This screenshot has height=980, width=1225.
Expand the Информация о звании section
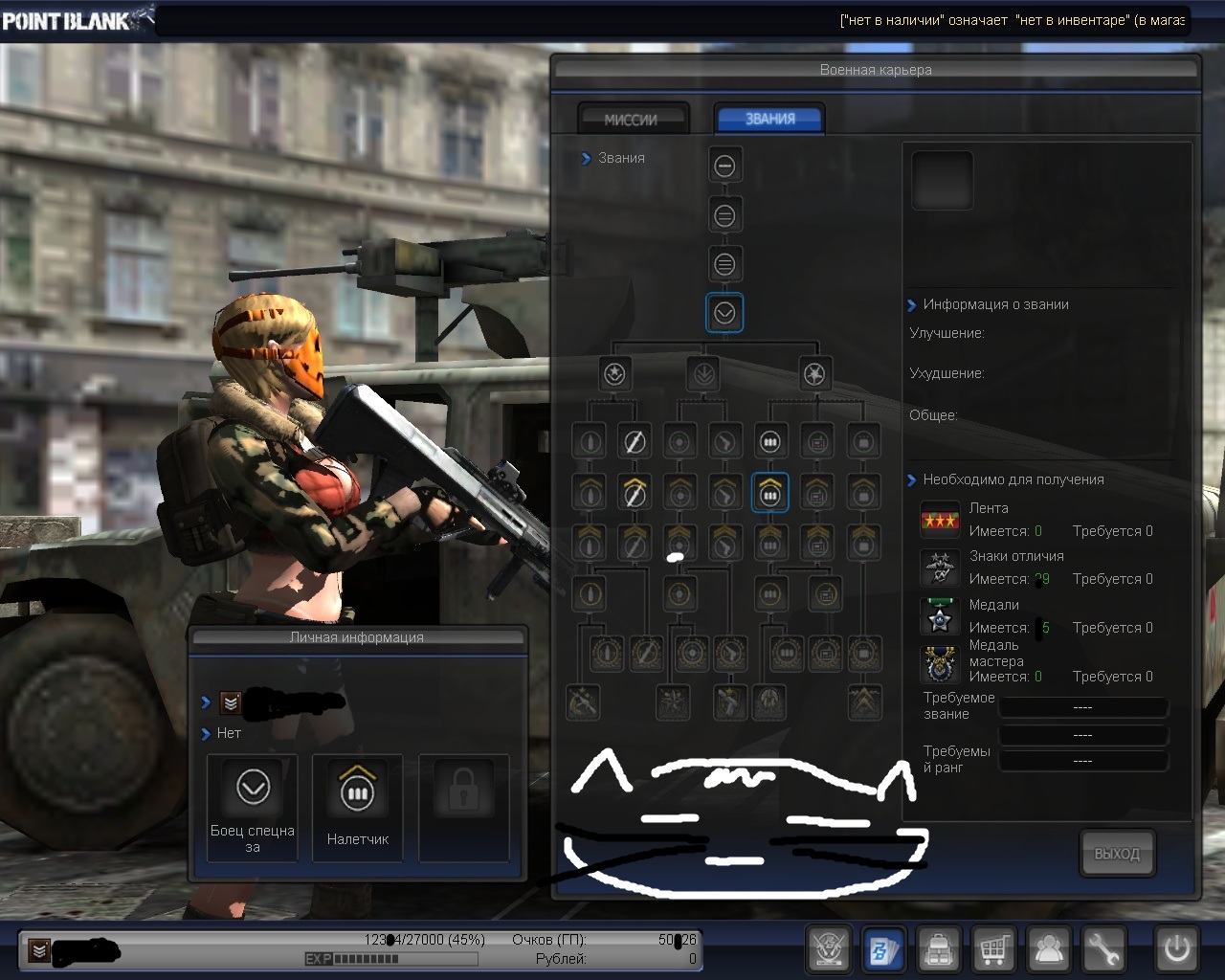(x=911, y=305)
